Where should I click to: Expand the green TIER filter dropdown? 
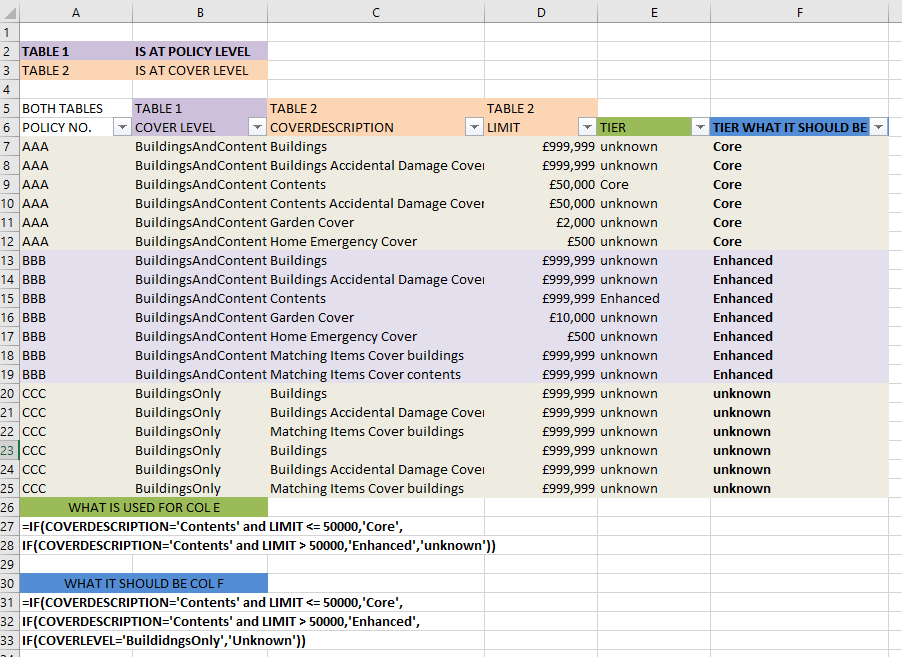pos(700,127)
